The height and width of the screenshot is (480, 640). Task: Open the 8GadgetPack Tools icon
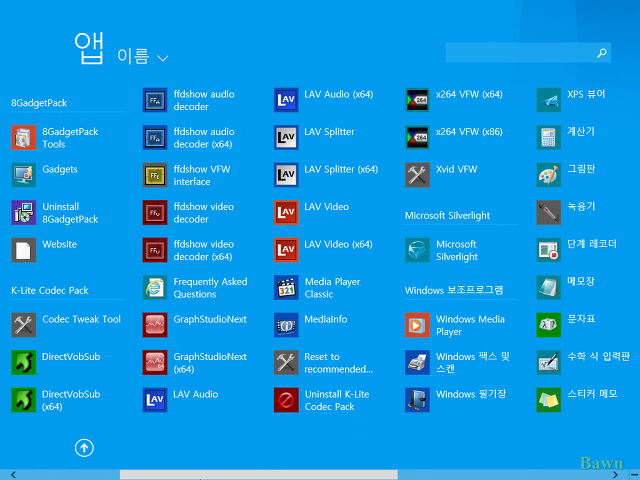tap(24, 138)
